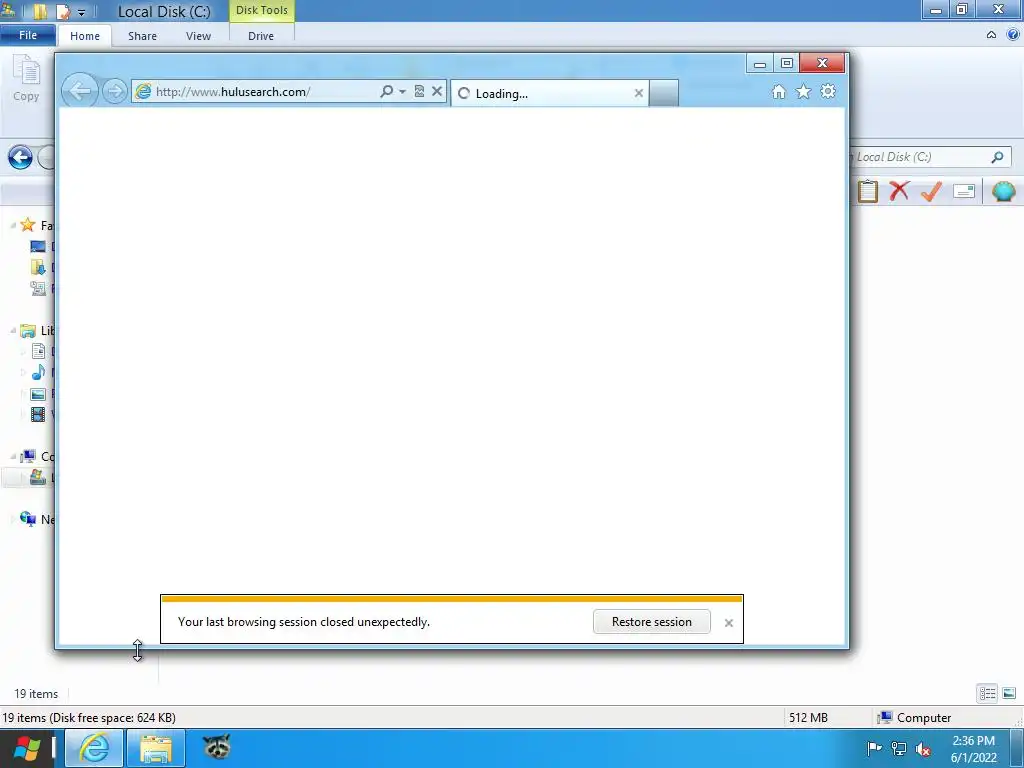Open the quick access toolbar customize dropdown
Viewport: 1024px width, 768px height.
82,12
